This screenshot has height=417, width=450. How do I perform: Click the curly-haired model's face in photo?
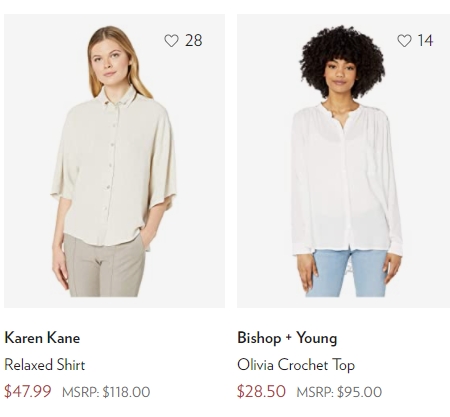click(339, 77)
